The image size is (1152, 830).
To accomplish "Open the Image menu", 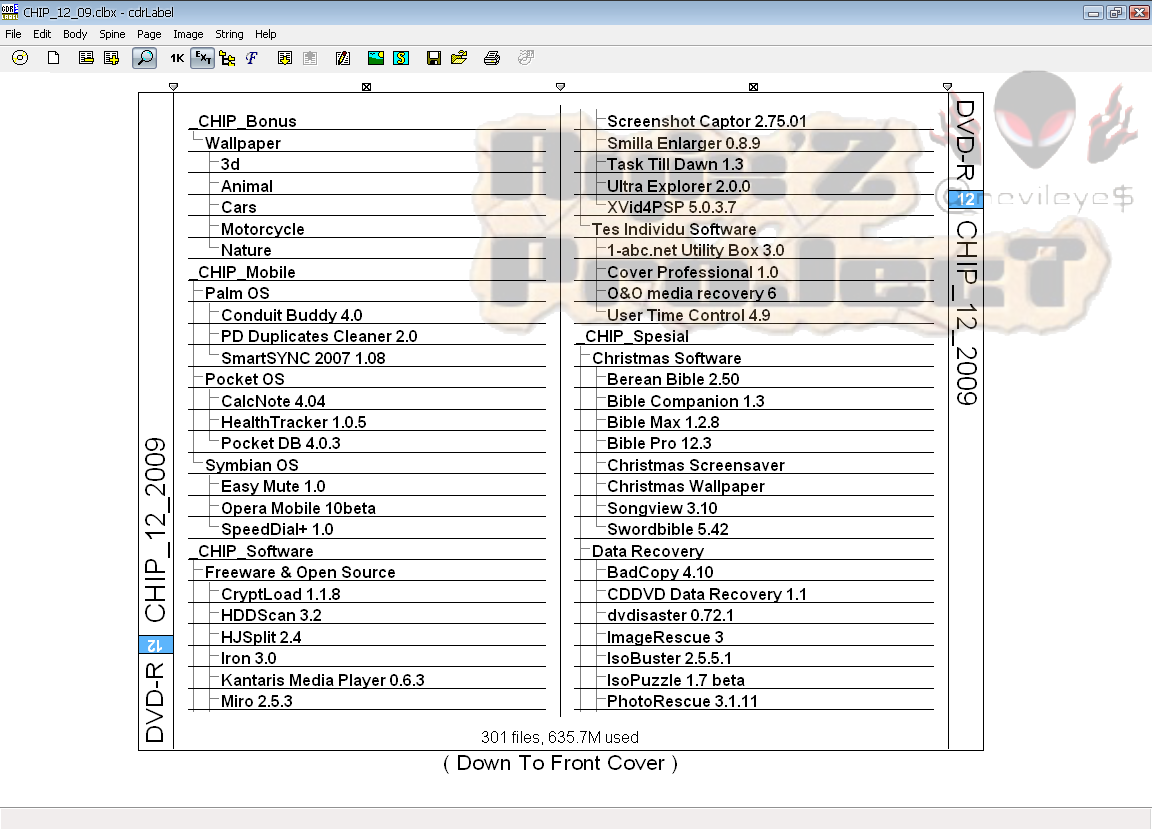I will [188, 33].
